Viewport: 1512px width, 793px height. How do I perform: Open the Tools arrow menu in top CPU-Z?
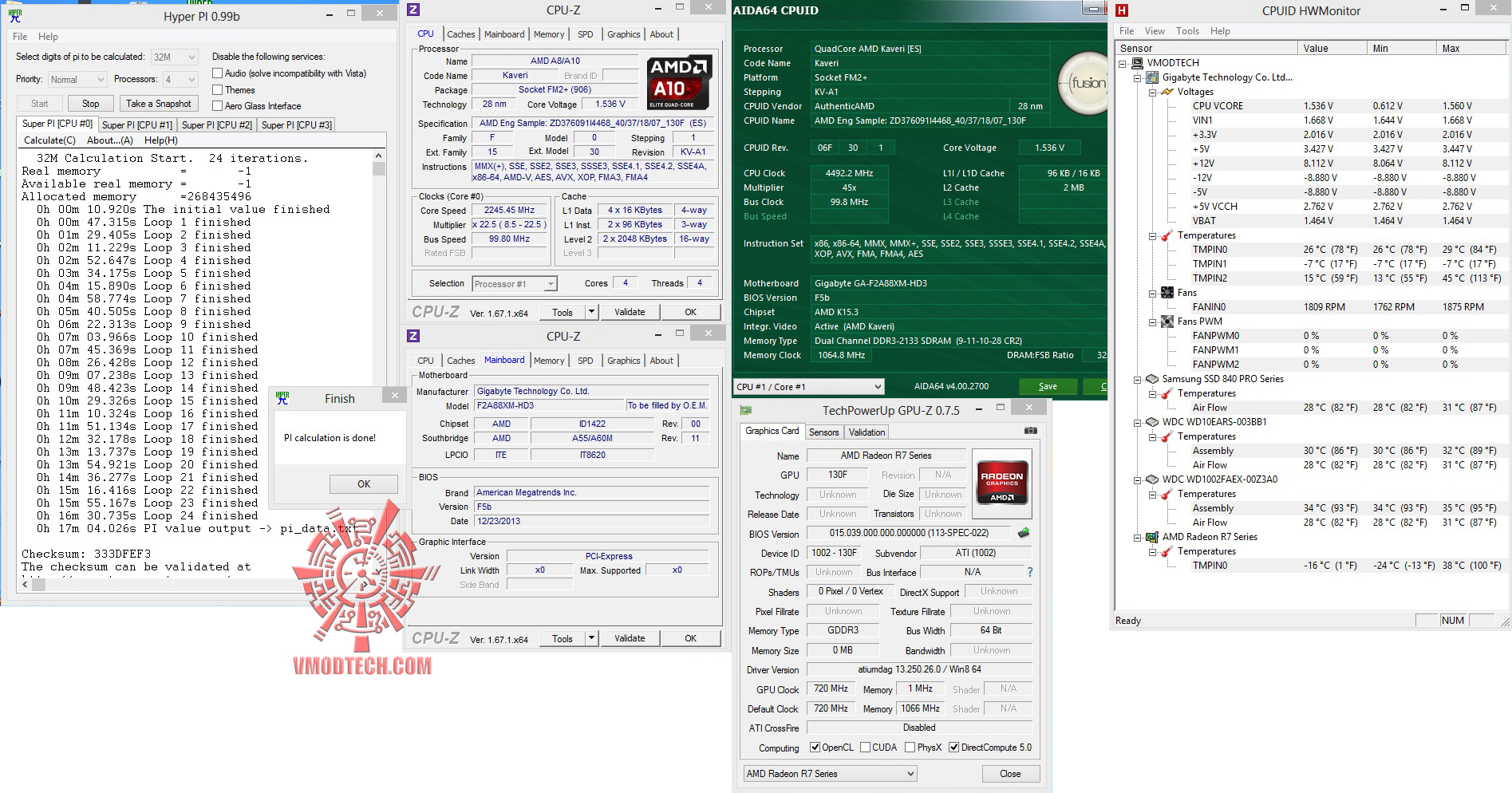pyautogui.click(x=591, y=312)
